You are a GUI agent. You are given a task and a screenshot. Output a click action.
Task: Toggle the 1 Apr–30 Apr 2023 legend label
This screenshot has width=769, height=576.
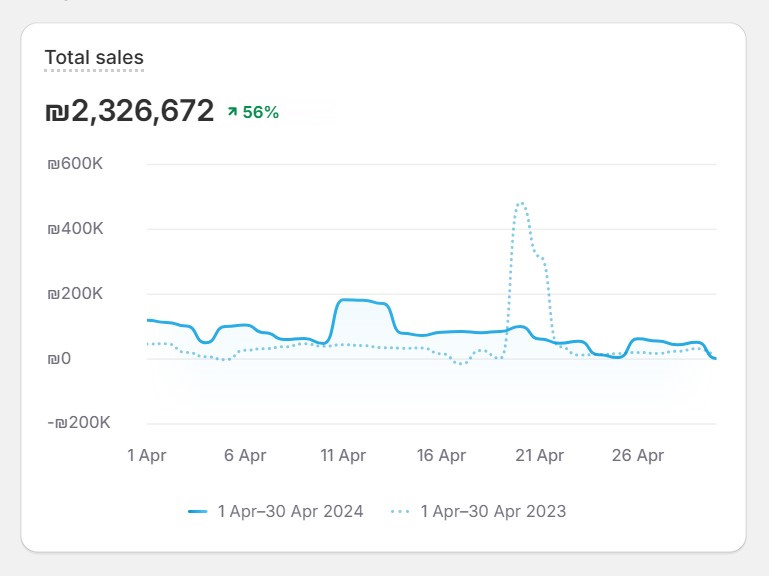[x=493, y=511]
